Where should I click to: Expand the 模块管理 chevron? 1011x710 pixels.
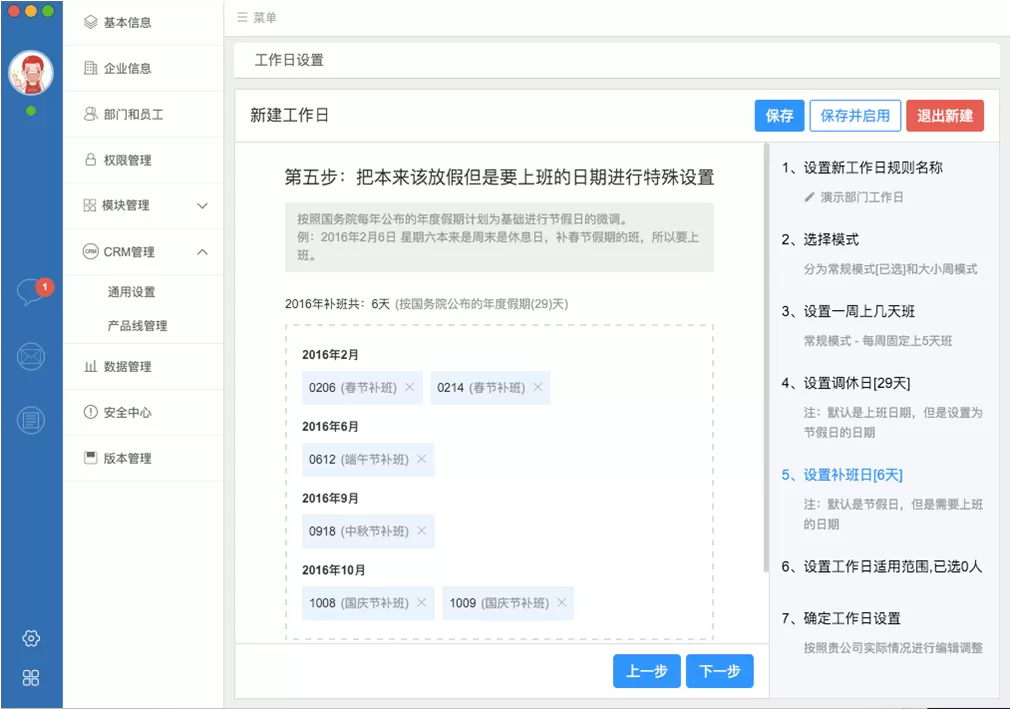(202, 206)
